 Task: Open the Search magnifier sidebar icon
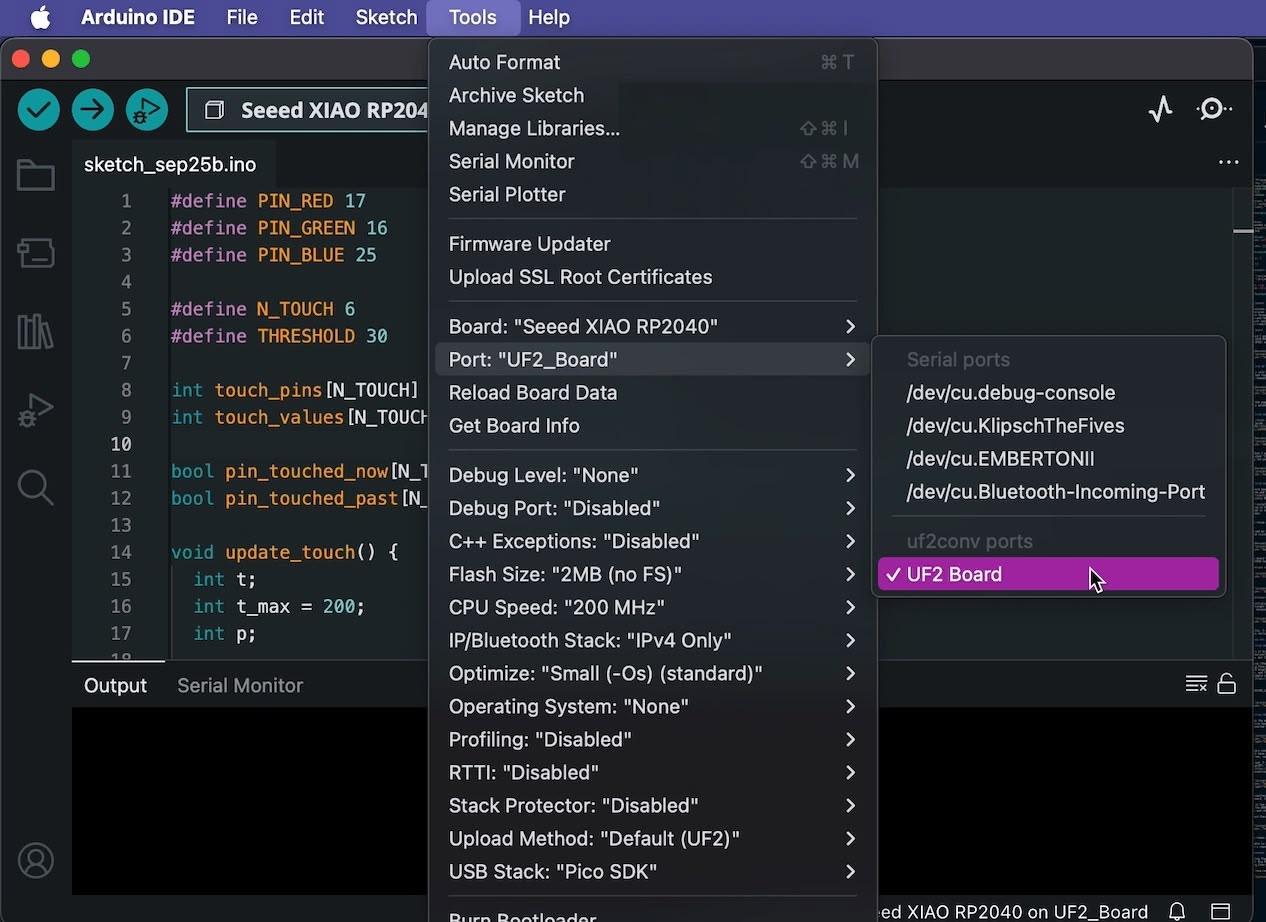36,488
